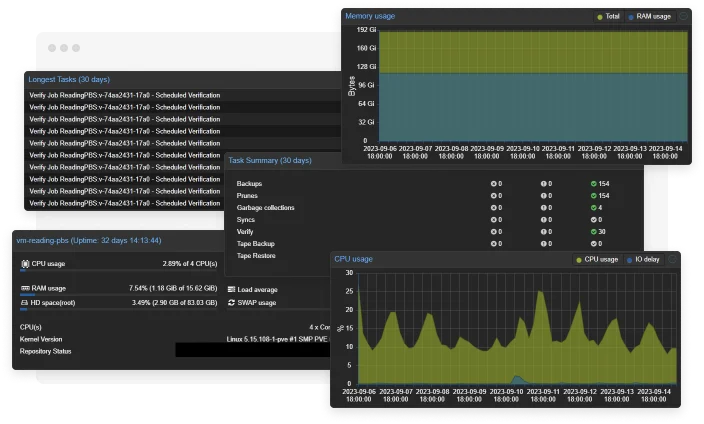Screen dimensions: 704x424
Task: Click the warning icon for Garbage collections
Action: tap(543, 208)
